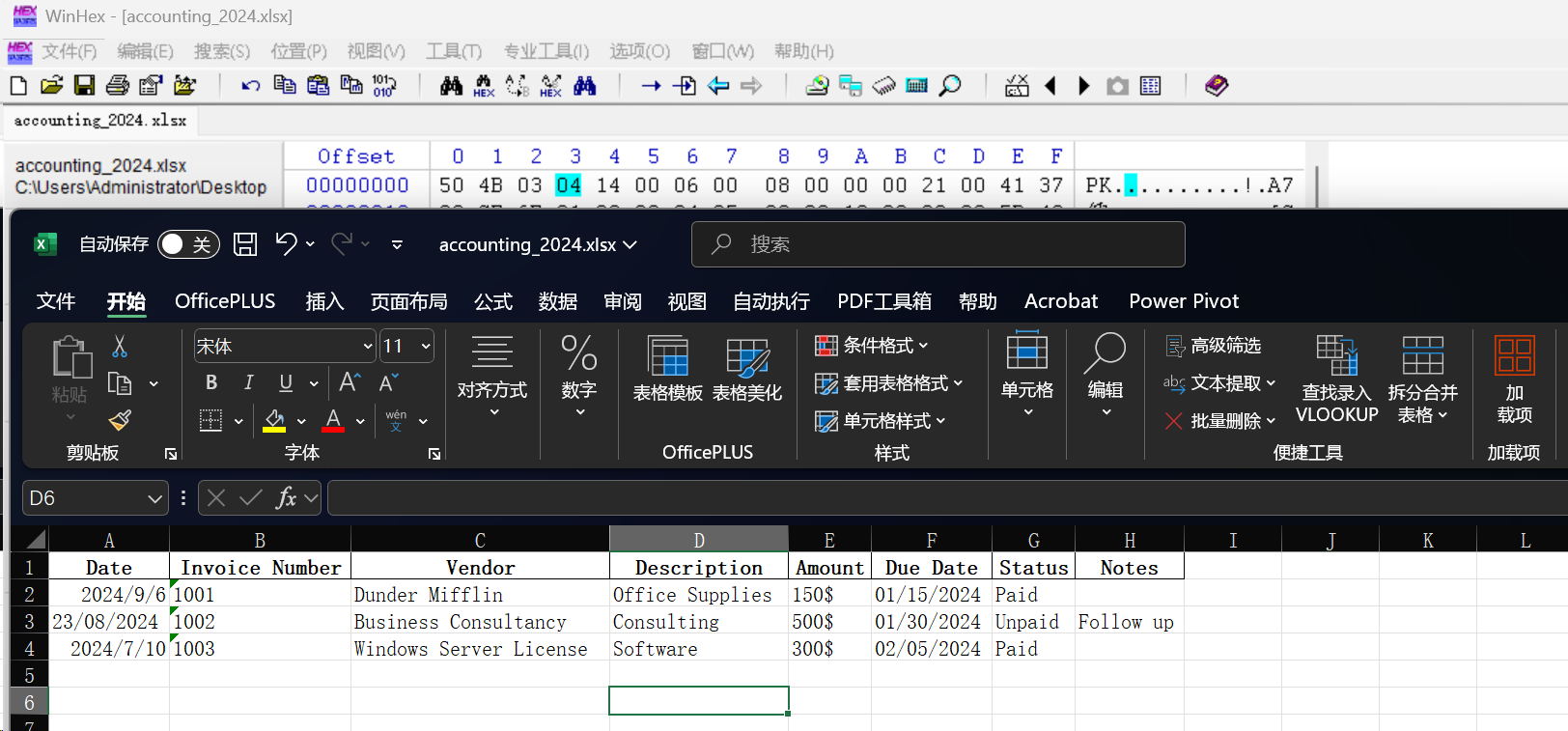Open the Excel 文件 (File) tab
This screenshot has height=731, width=1568.
56,301
